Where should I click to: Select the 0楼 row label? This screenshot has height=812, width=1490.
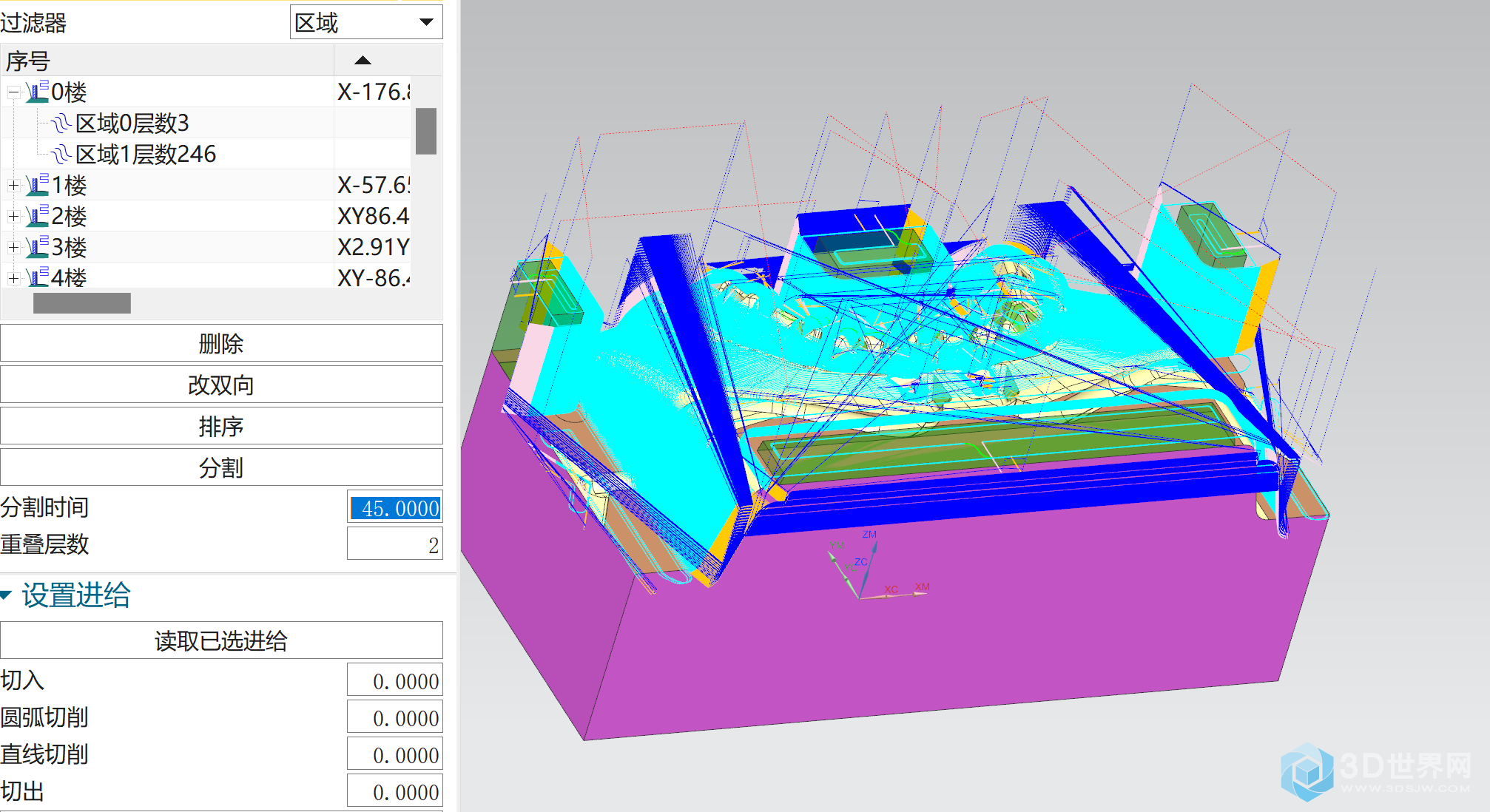(69, 92)
